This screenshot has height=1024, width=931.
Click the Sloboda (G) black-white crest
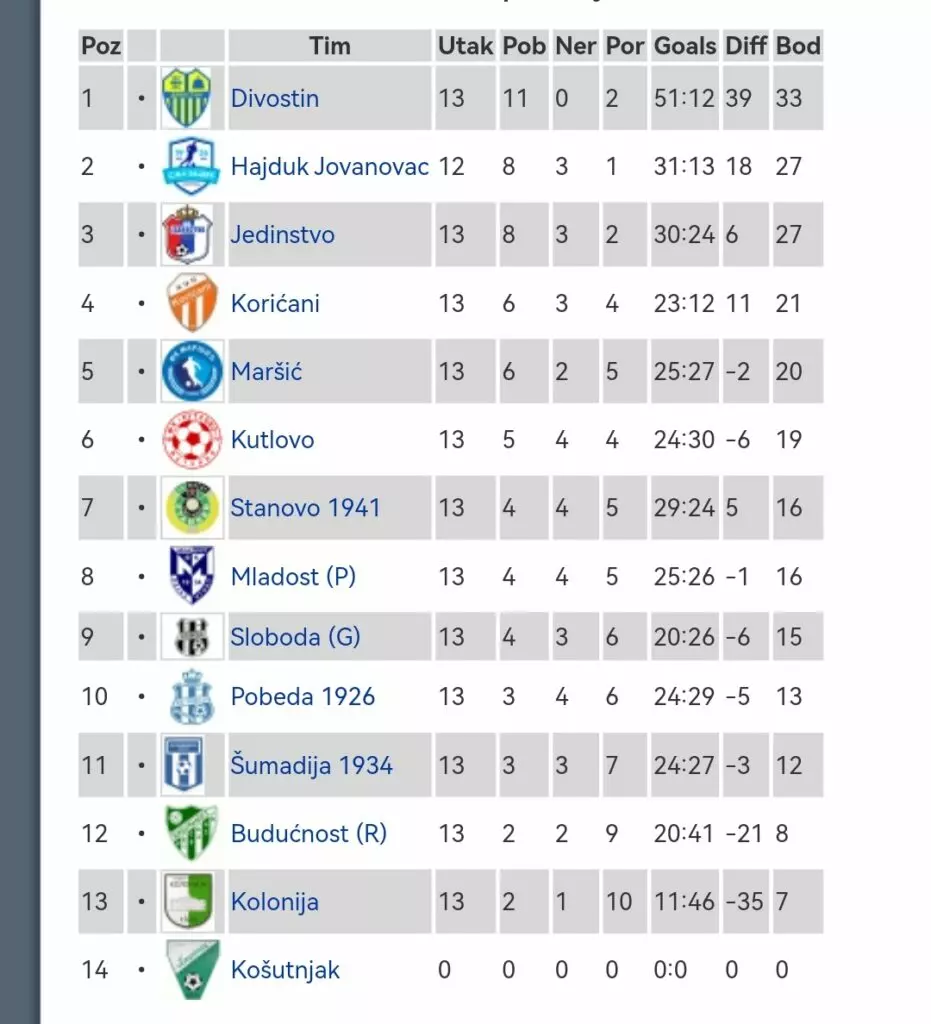[191, 637]
